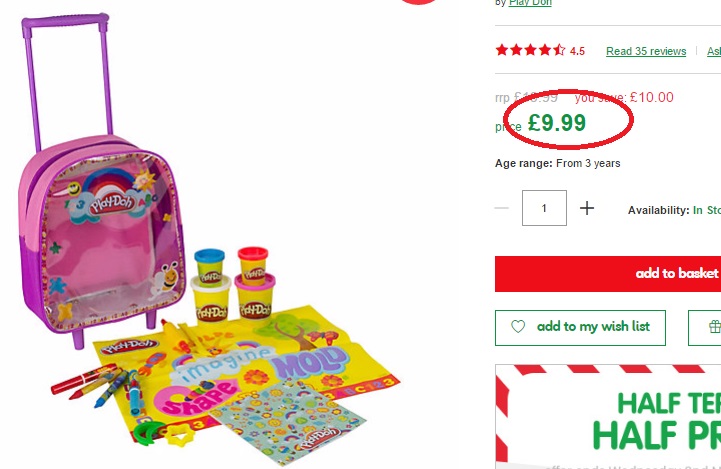Image resolution: width=721 pixels, height=469 pixels.
Task: Click the 4.5 rating score
Action: (x=577, y=51)
